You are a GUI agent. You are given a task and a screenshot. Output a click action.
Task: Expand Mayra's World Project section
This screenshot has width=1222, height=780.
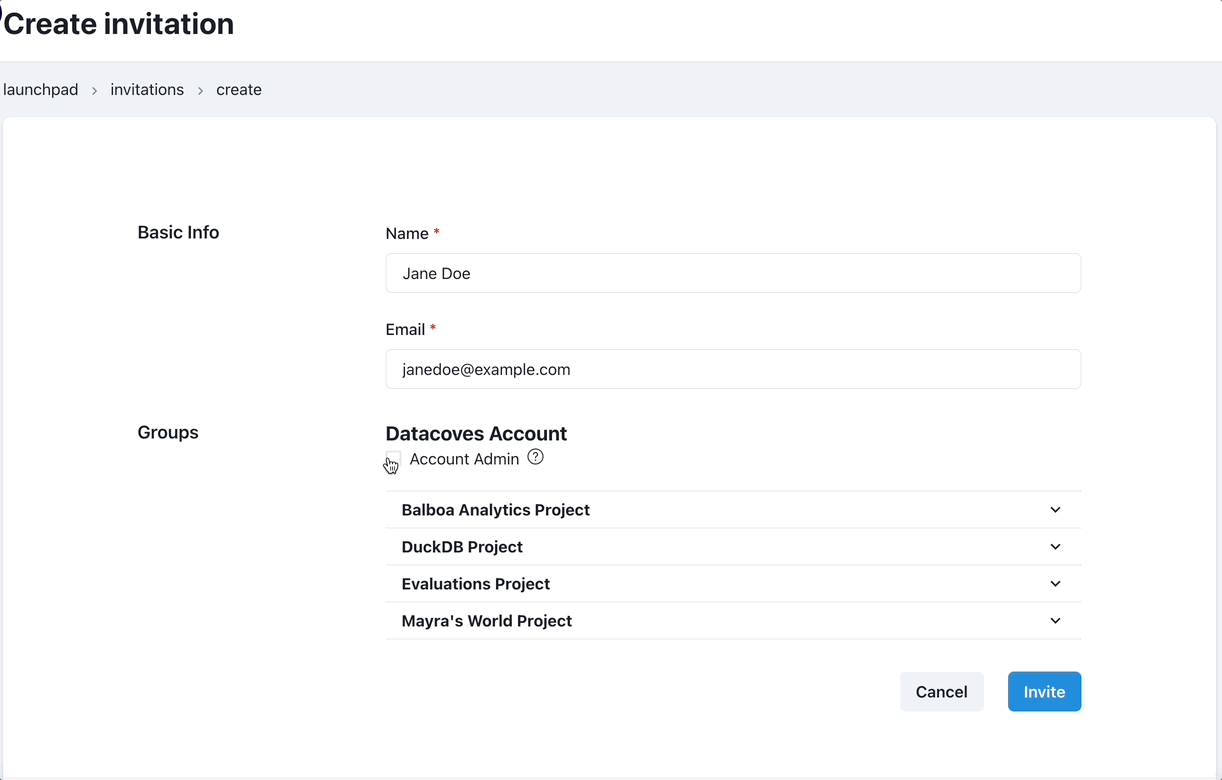487,621
